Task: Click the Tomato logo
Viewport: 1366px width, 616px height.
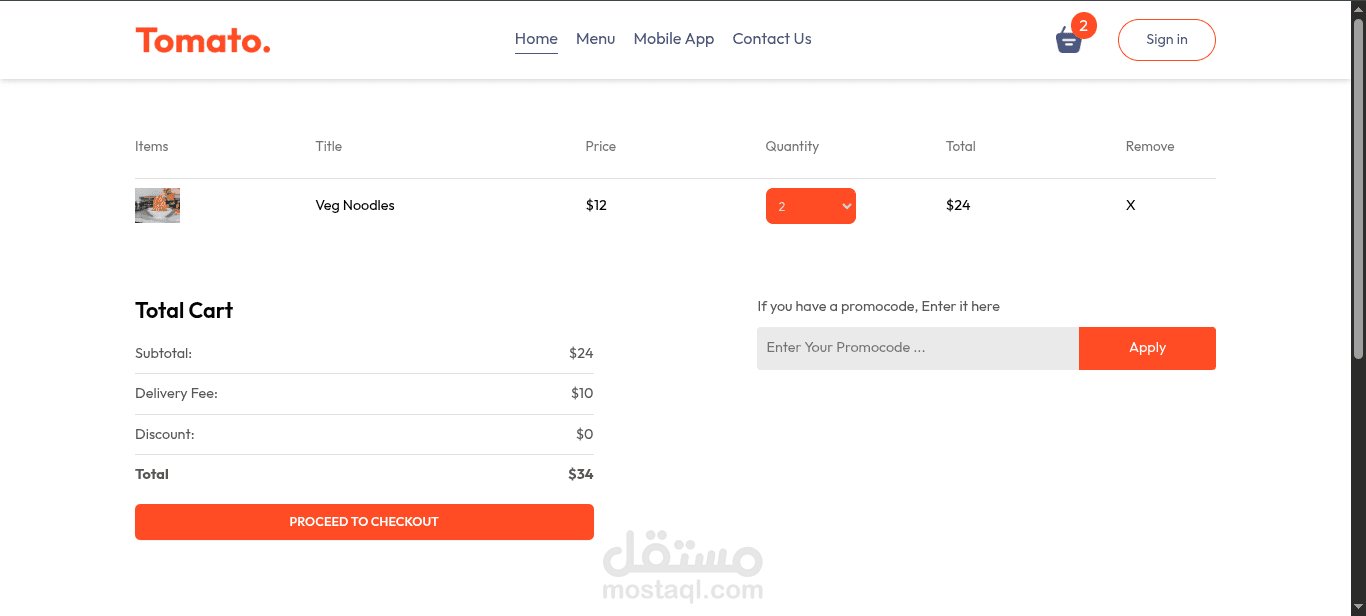Action: pos(203,40)
